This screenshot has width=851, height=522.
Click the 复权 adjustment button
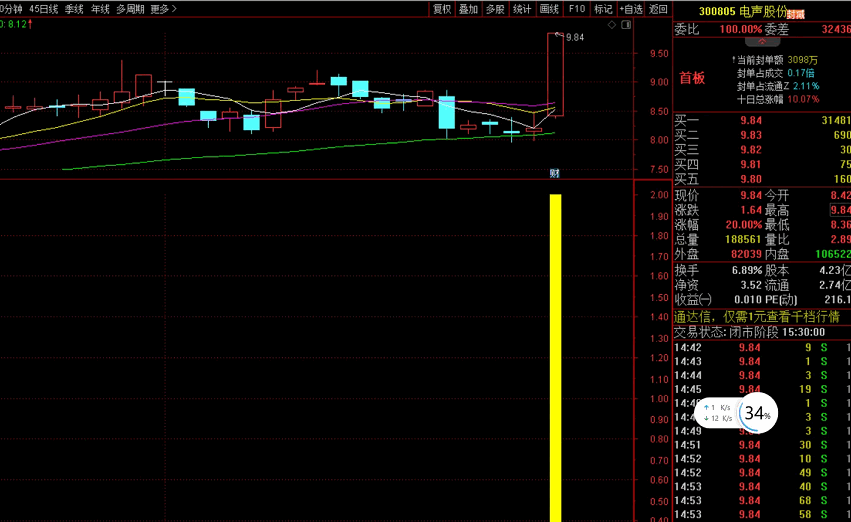click(442, 9)
